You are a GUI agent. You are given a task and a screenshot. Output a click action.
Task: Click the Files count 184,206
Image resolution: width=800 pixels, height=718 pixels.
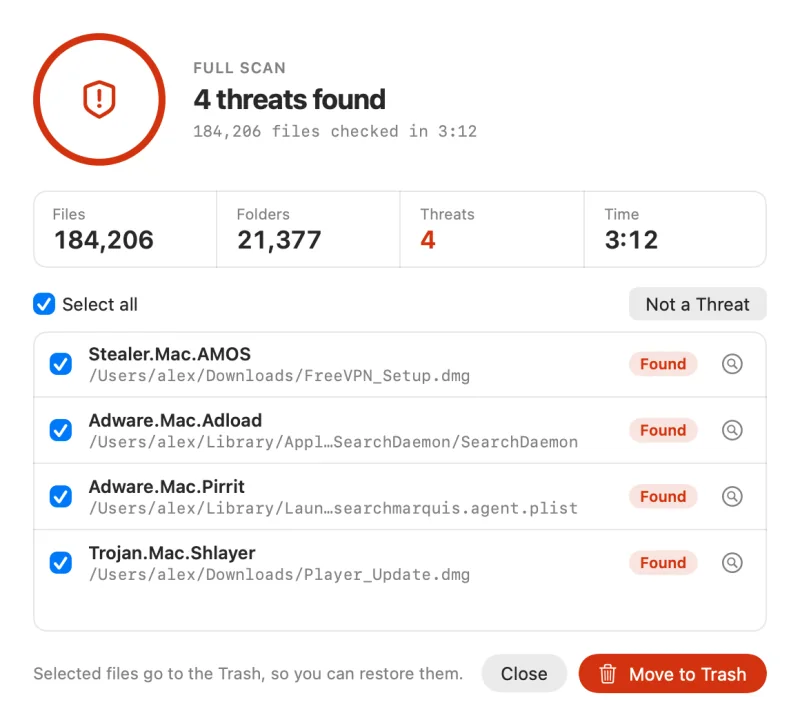coord(104,240)
